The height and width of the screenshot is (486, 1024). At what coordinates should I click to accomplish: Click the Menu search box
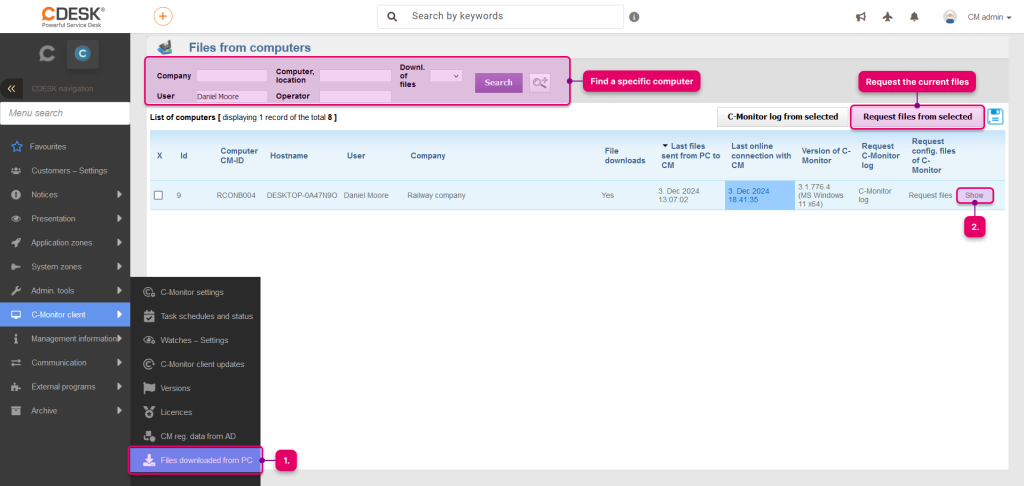pyautogui.click(x=65, y=113)
